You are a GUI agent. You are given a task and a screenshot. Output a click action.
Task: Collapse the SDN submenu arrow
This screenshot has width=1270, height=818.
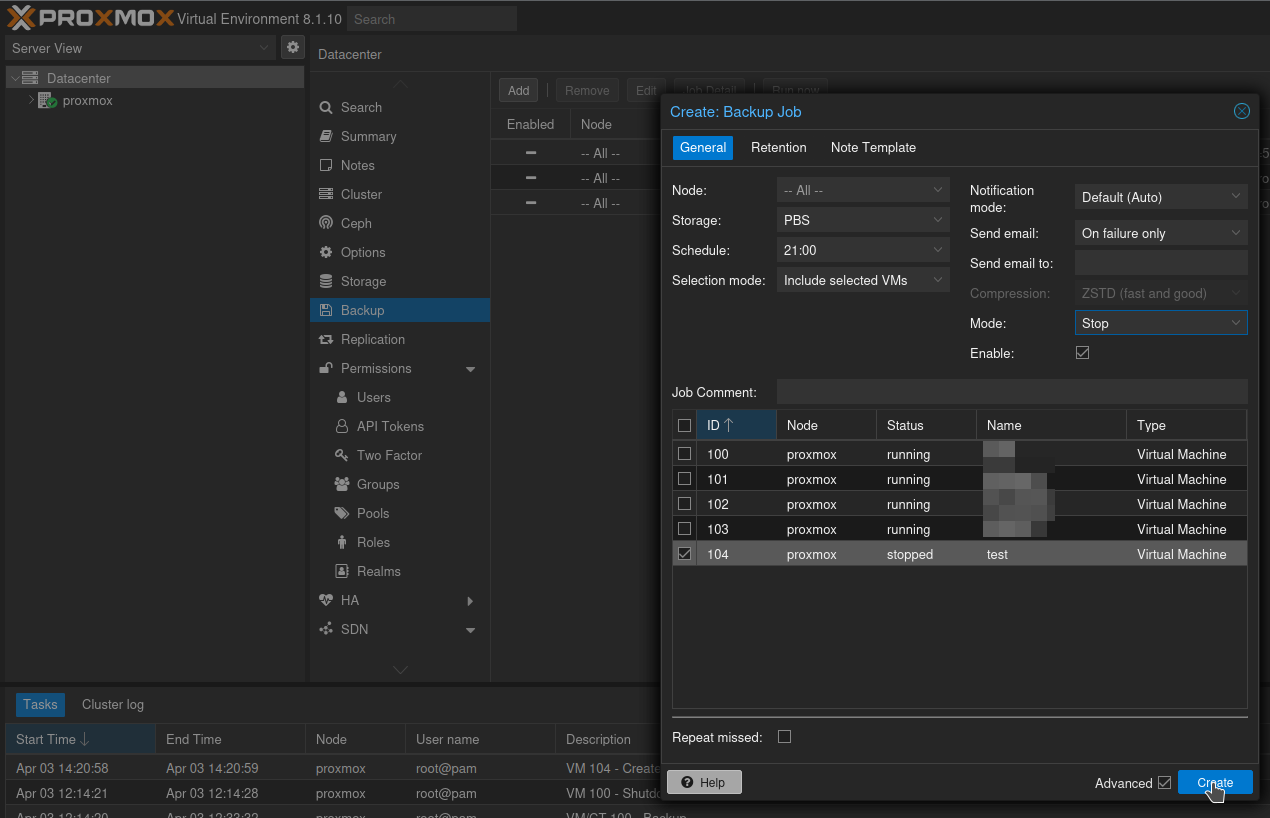pos(471,630)
